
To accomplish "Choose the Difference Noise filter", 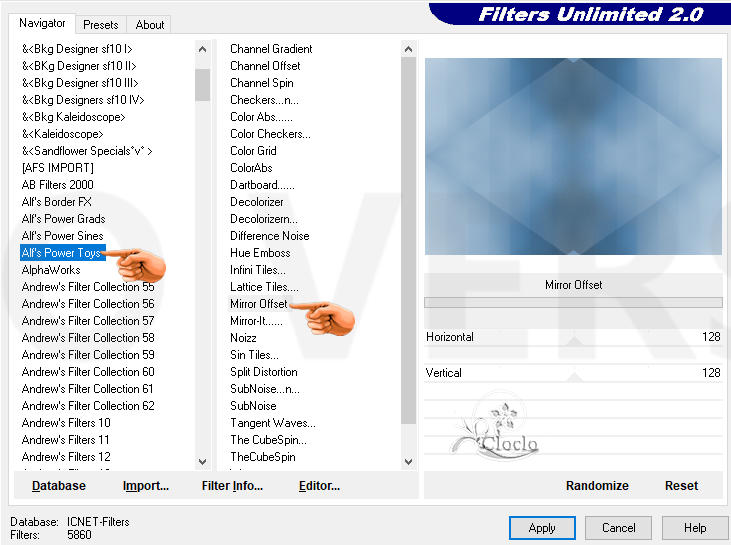I will (270, 236).
